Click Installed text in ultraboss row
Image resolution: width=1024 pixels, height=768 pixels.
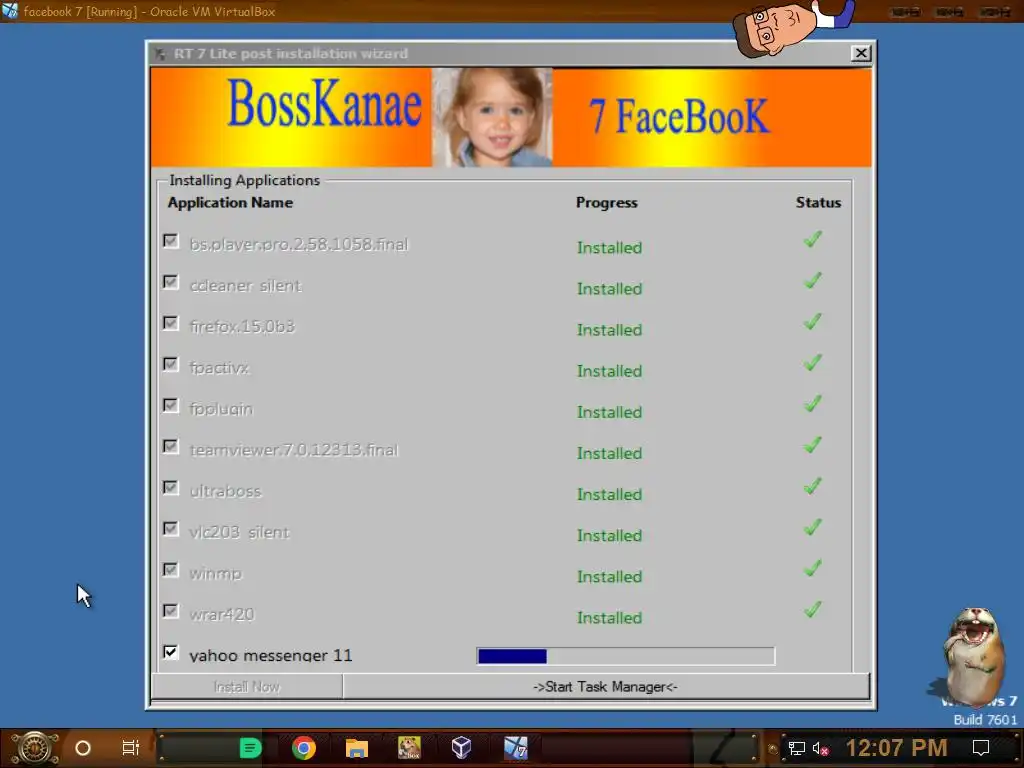[609, 494]
